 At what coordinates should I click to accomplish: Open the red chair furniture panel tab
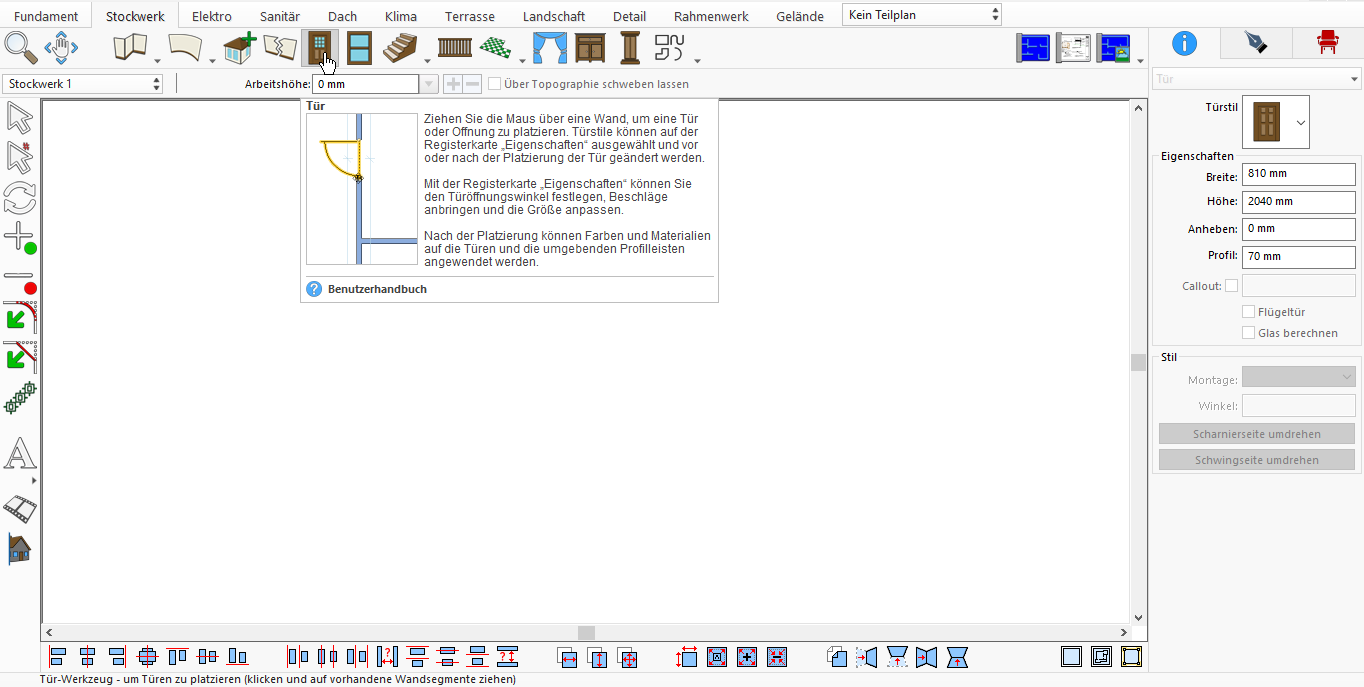(1328, 42)
